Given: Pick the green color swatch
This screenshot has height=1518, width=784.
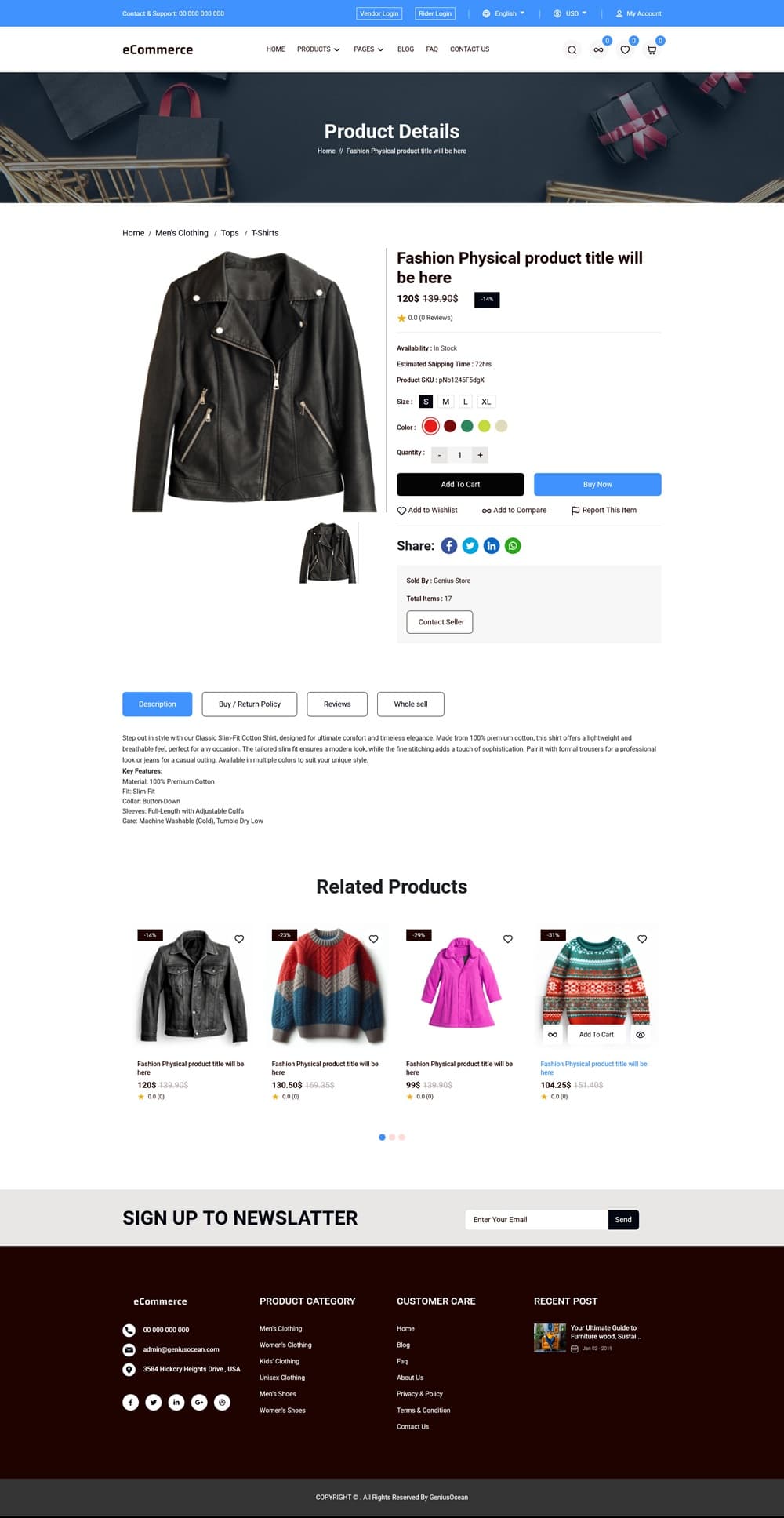Looking at the screenshot, I should click(467, 426).
